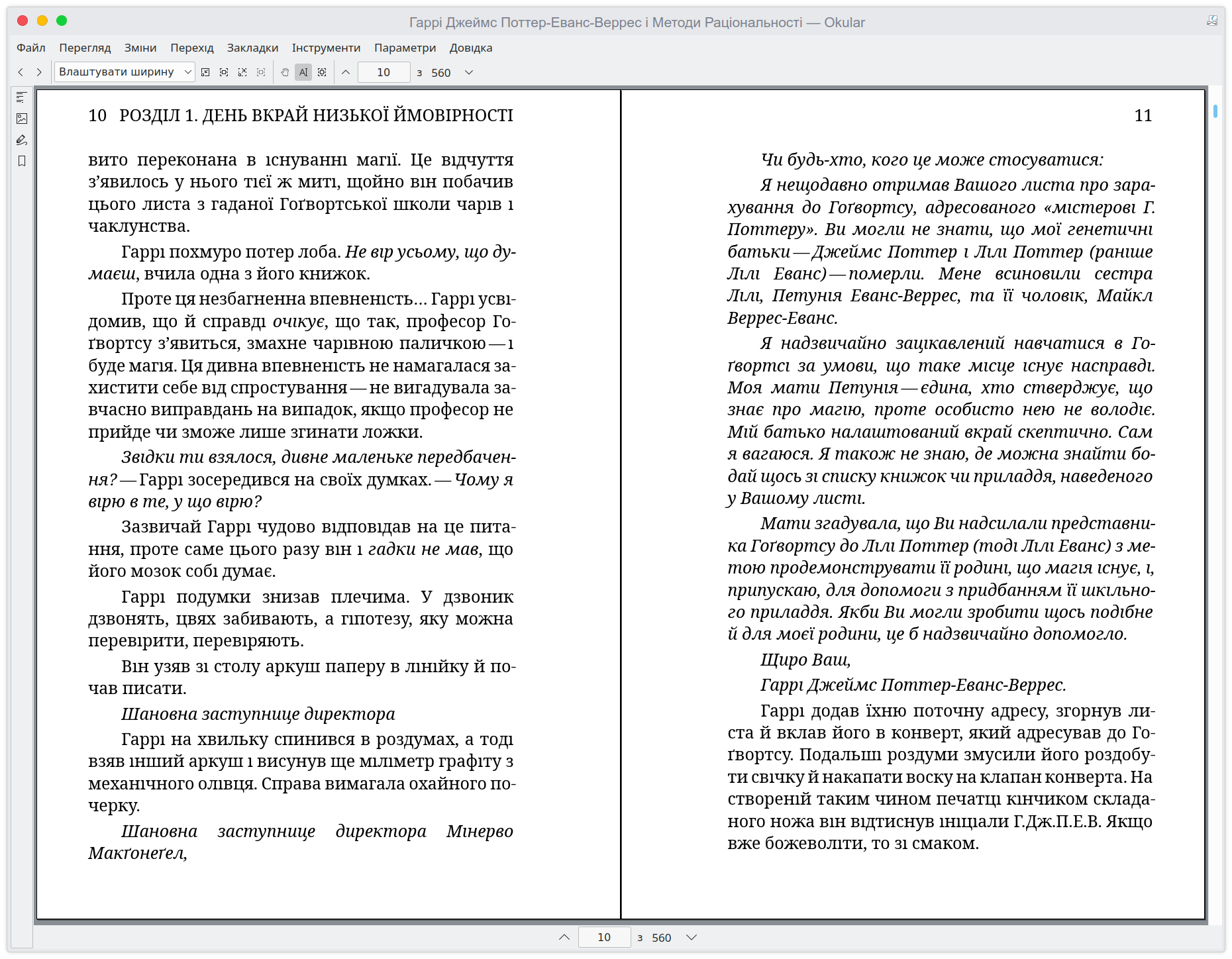Go to previous page via toolbar up chevron
The width and height of the screenshot is (1232, 959).
[346, 72]
